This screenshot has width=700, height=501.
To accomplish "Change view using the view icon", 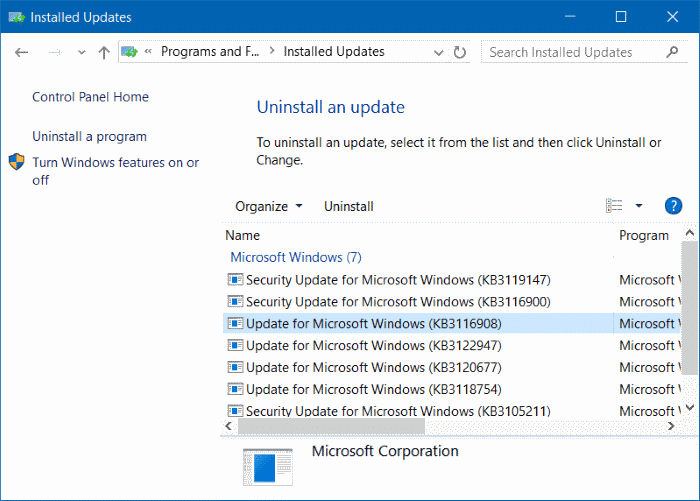I will 614,206.
